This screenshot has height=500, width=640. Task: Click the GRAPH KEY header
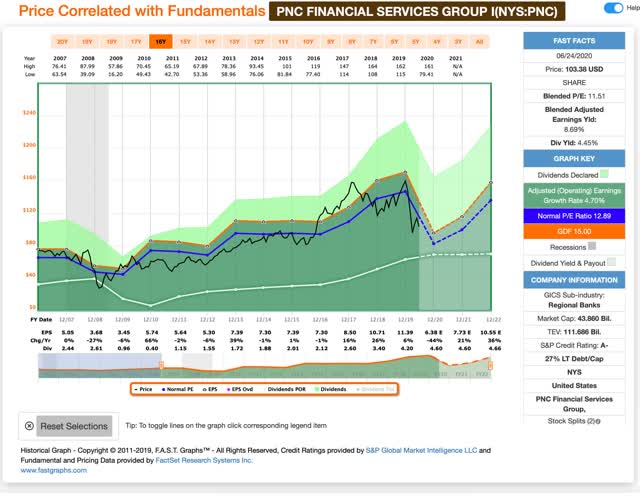coord(574,158)
